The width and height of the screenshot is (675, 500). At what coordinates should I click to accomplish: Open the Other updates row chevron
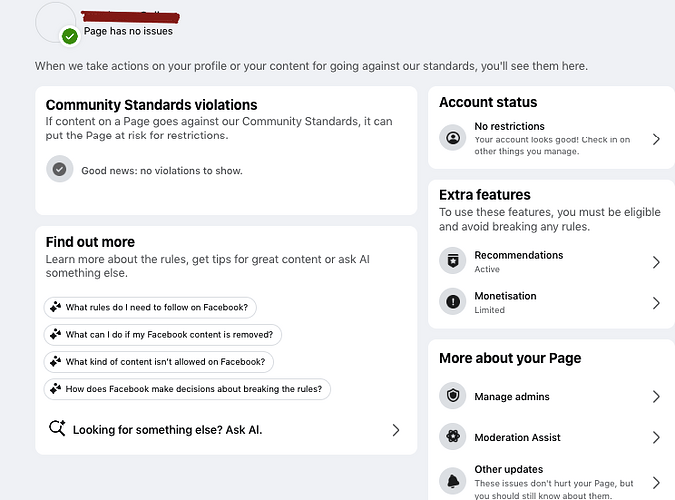[x=656, y=483]
